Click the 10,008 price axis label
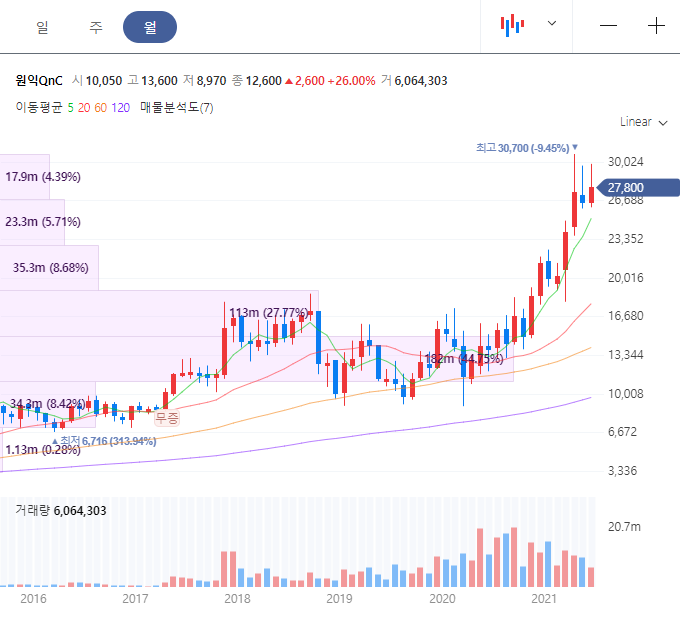The width and height of the screenshot is (697, 630). click(x=625, y=394)
